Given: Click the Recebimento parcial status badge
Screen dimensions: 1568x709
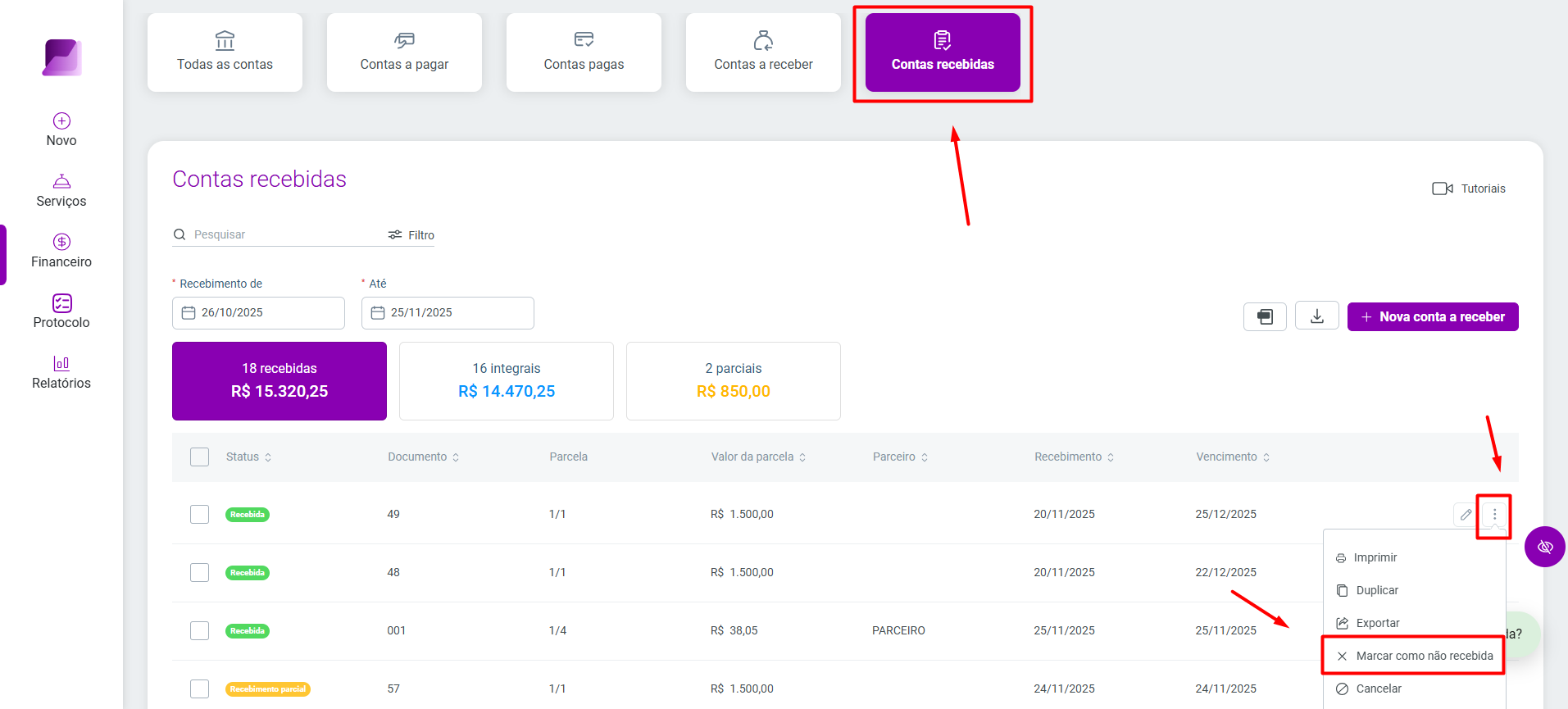Looking at the screenshot, I should coord(268,689).
